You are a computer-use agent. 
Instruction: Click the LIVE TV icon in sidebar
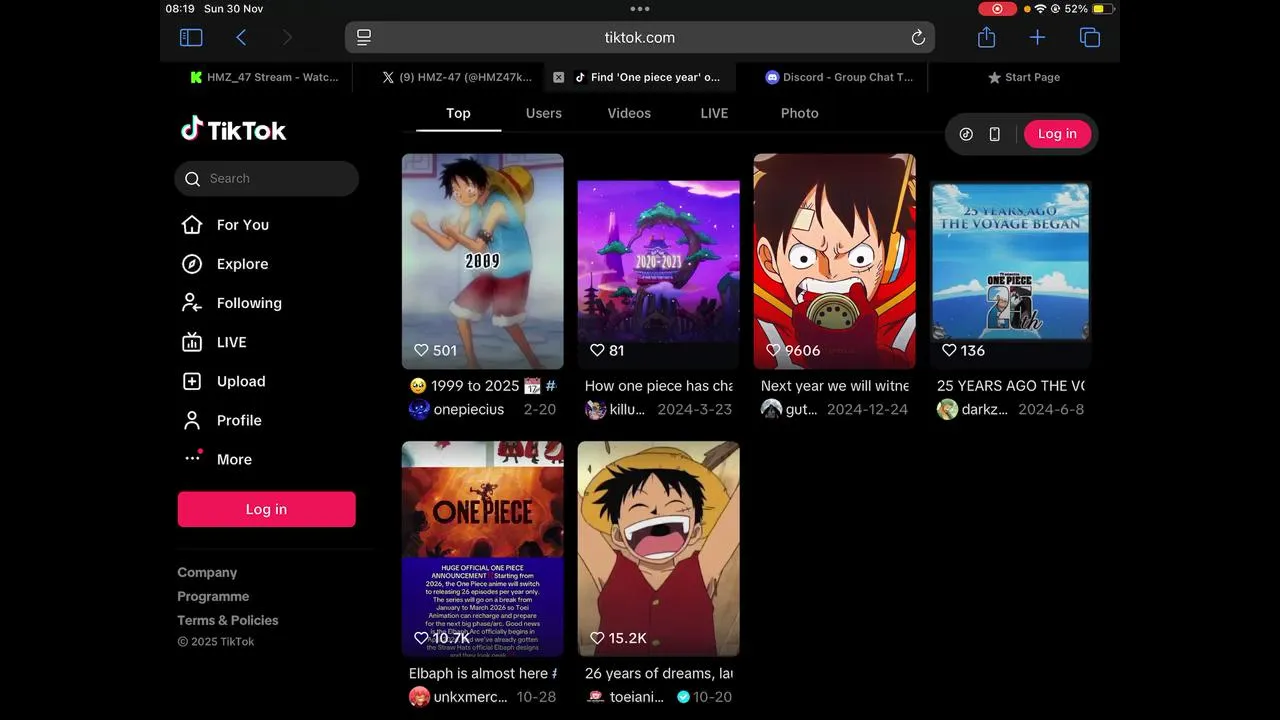click(x=192, y=342)
